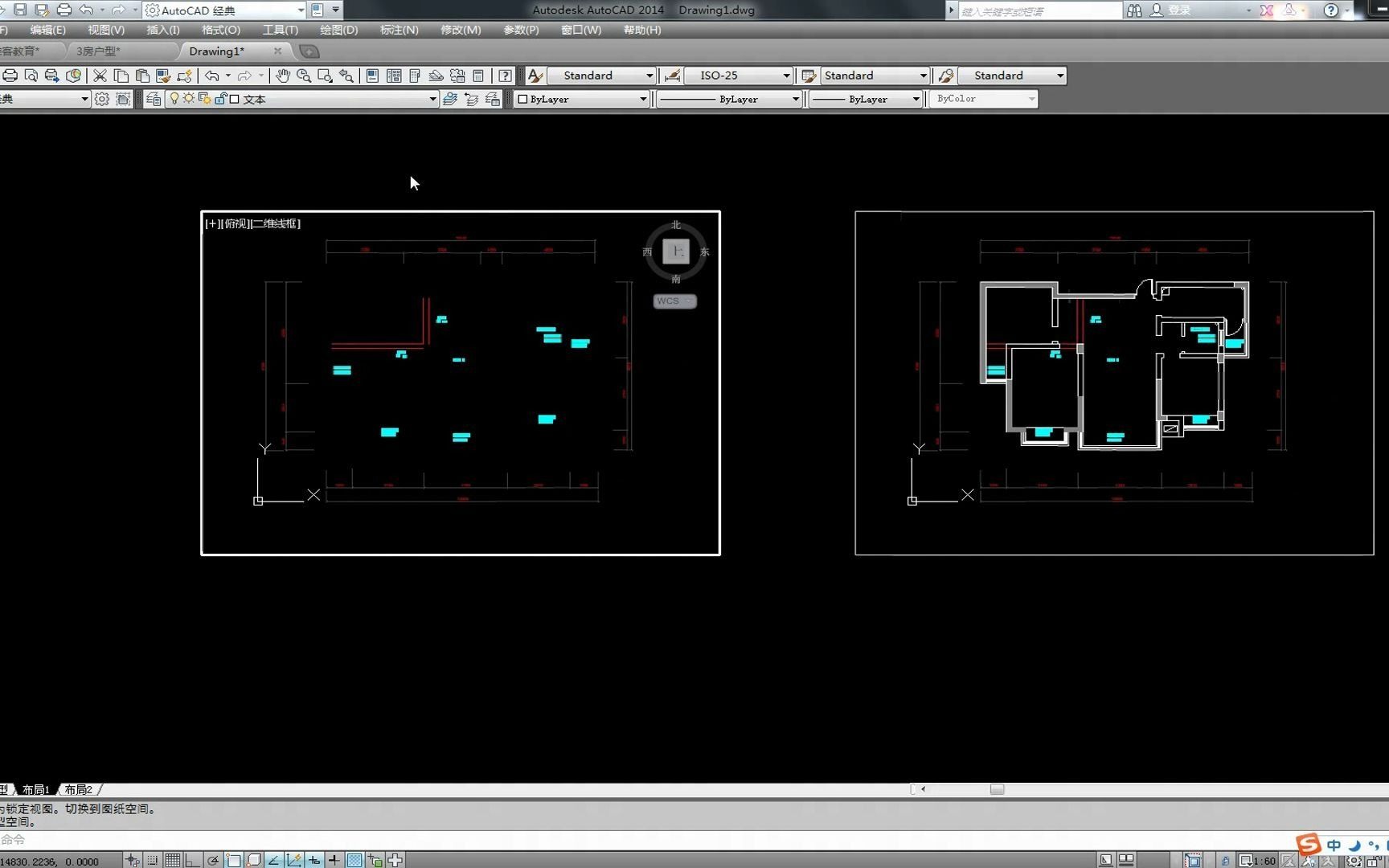Image resolution: width=1389 pixels, height=868 pixels.
Task: Click the Undo arrow in the toolbar
Action: pyautogui.click(x=211, y=76)
